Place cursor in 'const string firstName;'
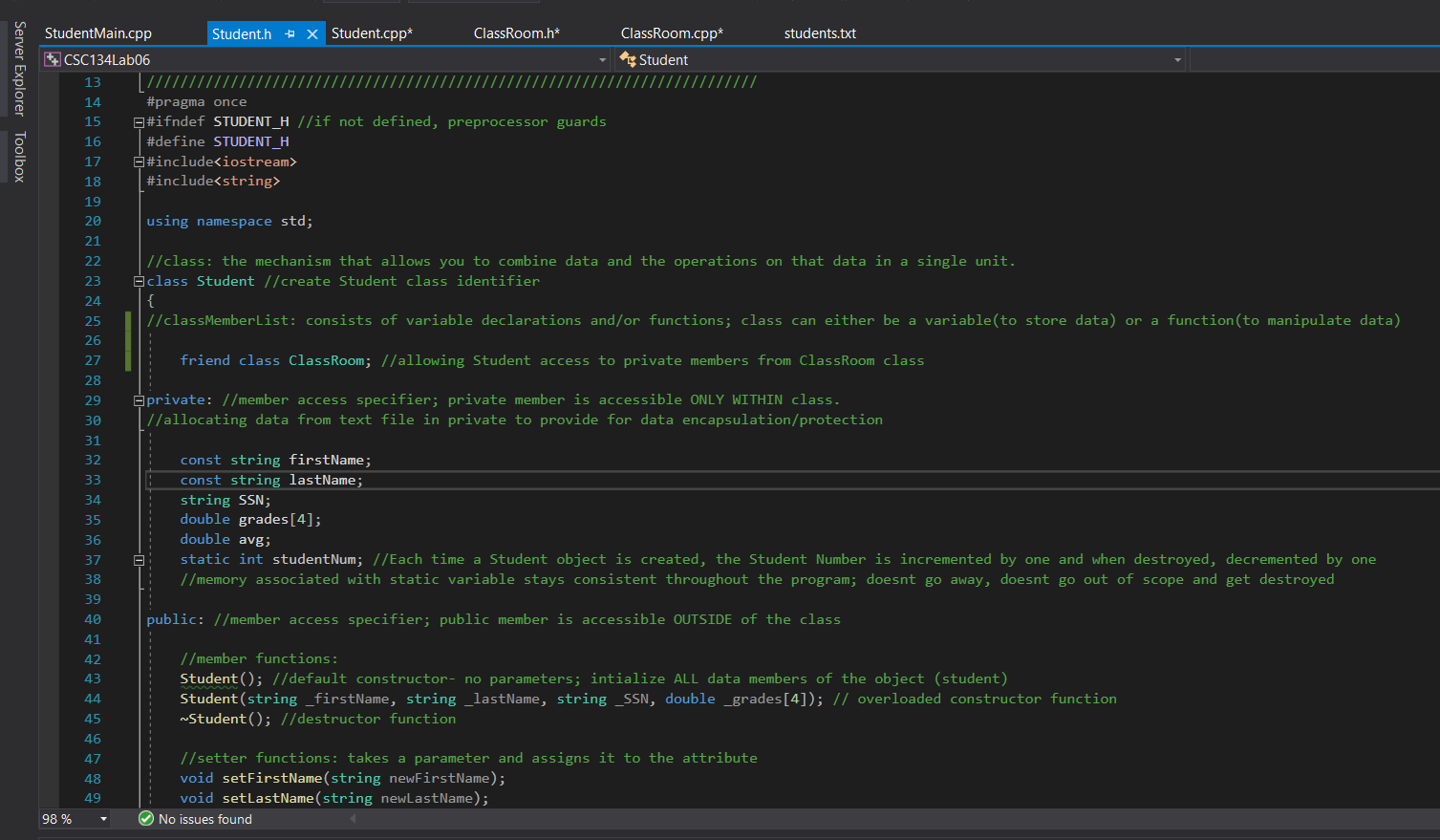 pos(276,460)
